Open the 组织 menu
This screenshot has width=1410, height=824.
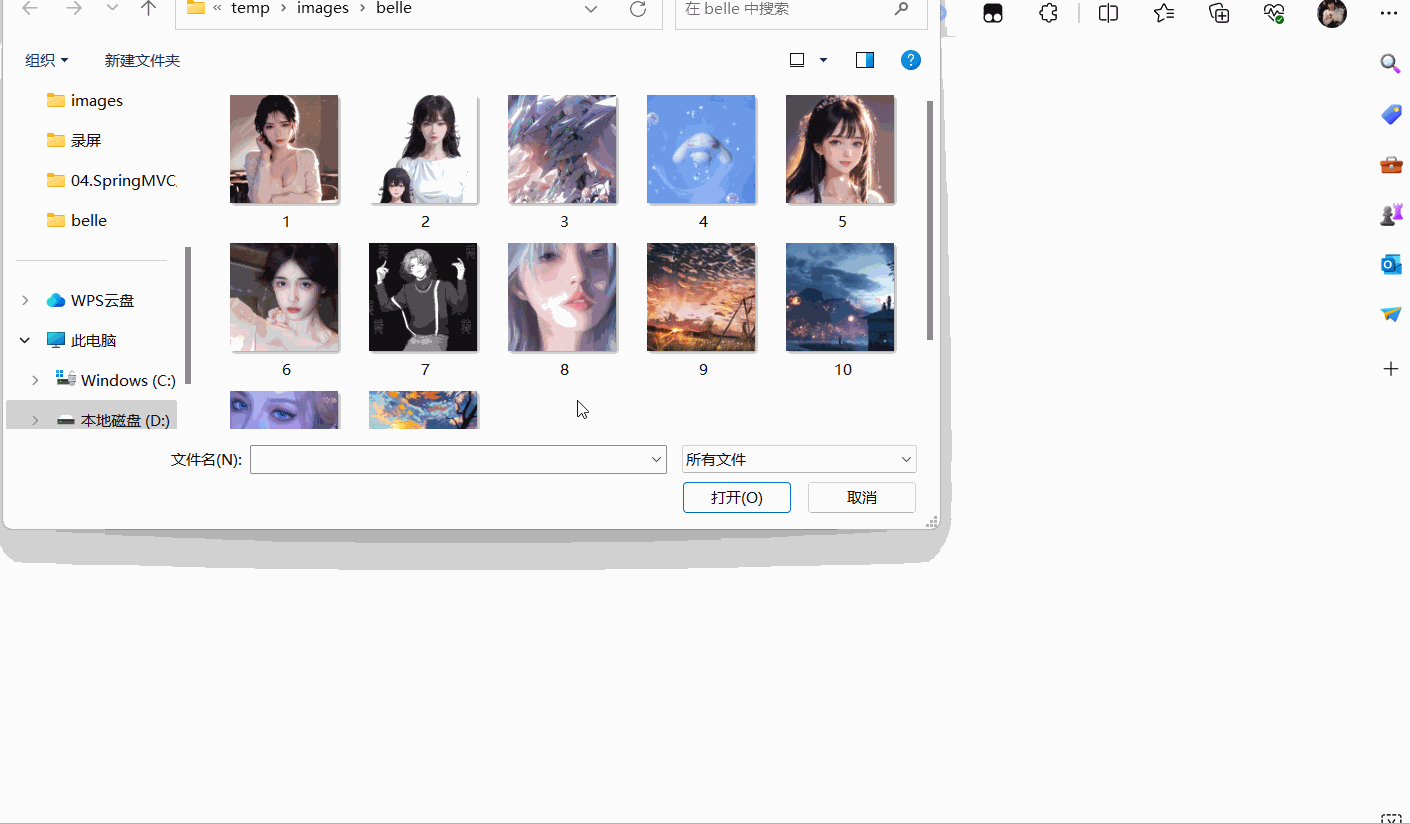[x=47, y=60]
